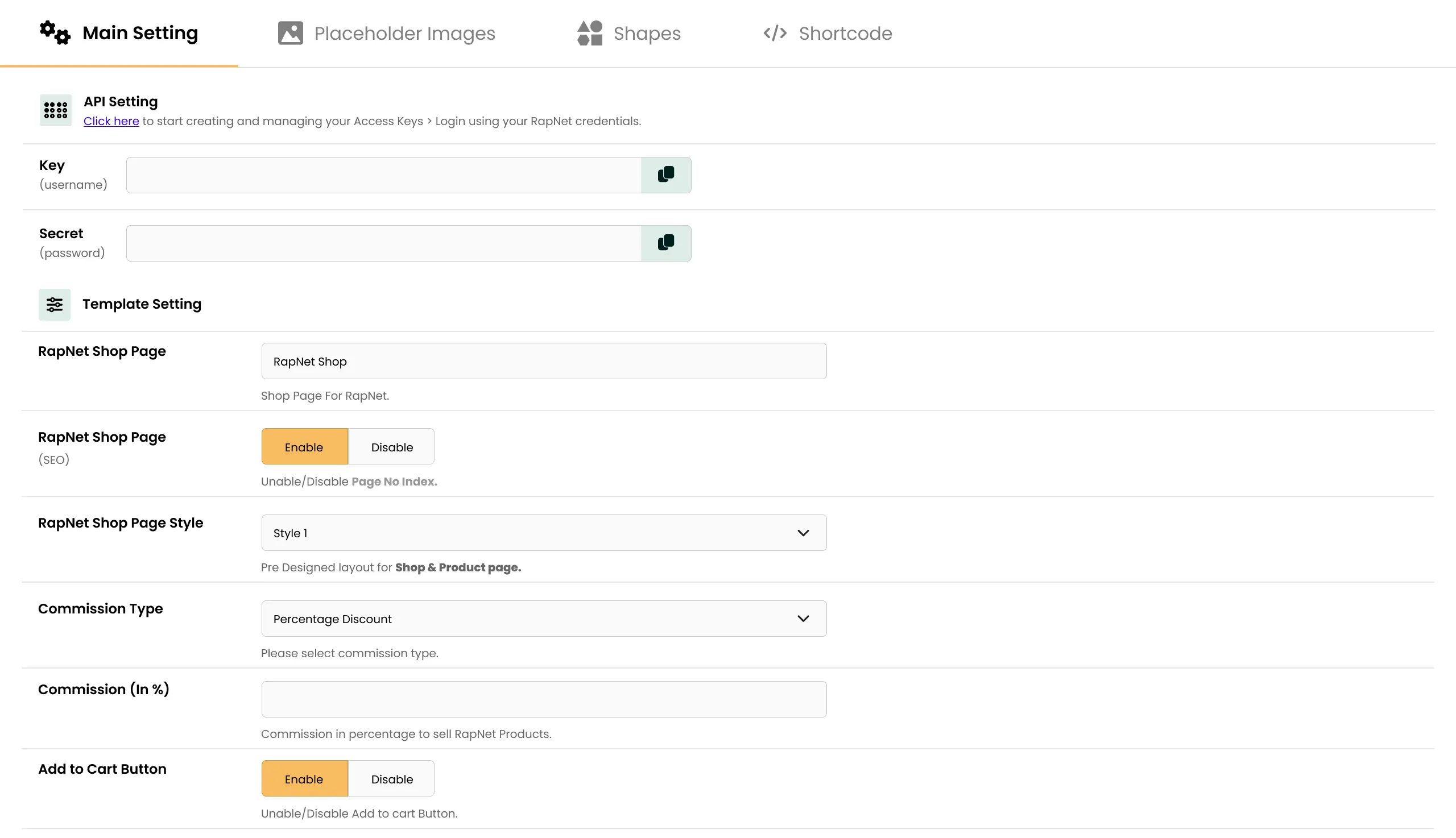
Task: Click the RapNet Shop Page Style label
Action: tap(121, 522)
